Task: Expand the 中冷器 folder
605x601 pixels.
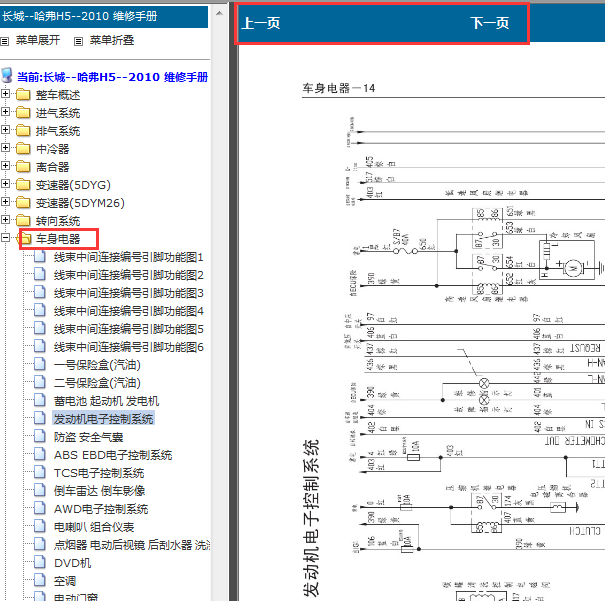Action: pos(5,148)
